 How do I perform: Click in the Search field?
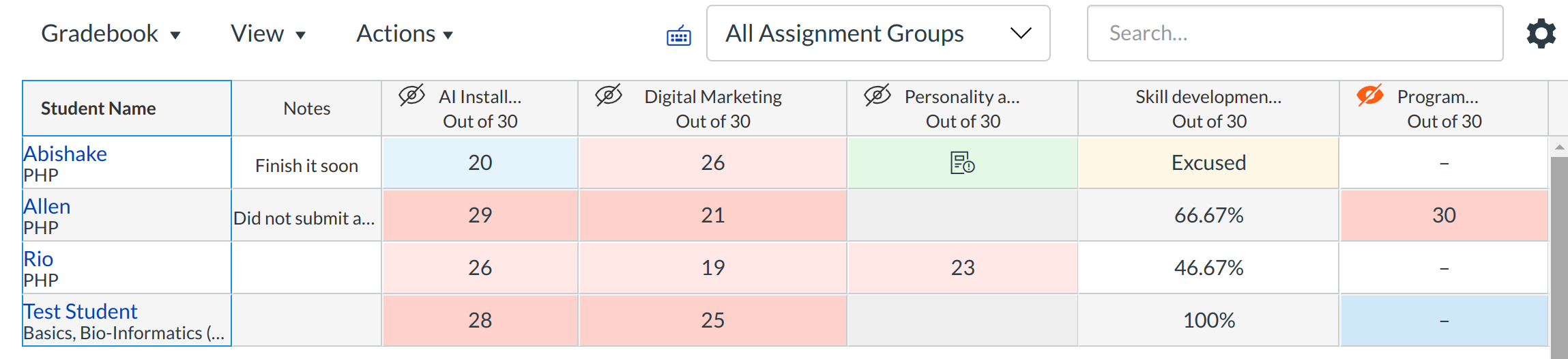click(x=1294, y=33)
